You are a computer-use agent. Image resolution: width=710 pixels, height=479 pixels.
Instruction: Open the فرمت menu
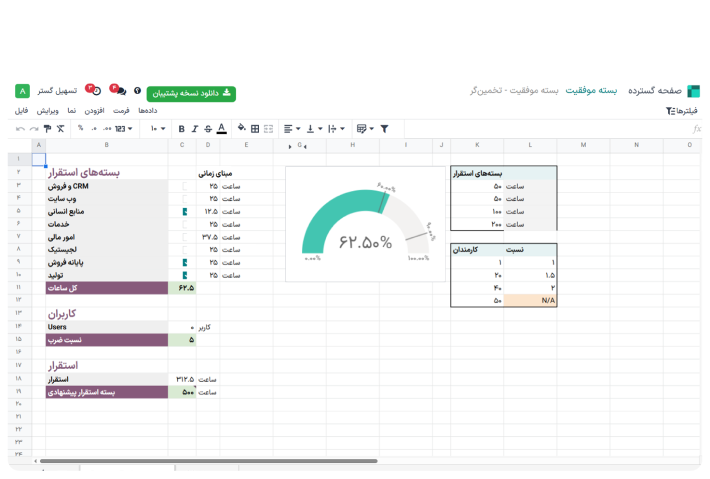pos(121,110)
